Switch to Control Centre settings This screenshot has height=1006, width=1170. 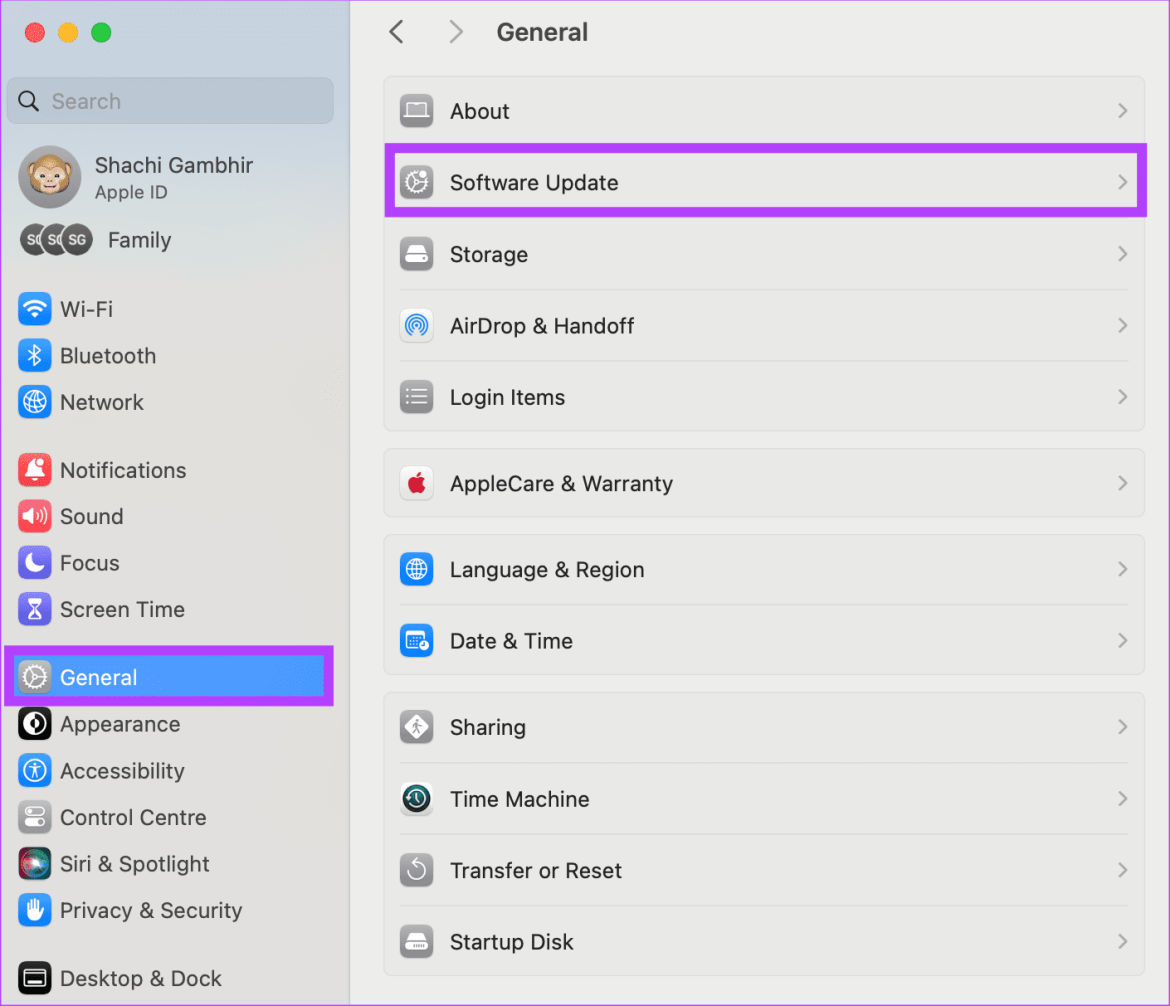[132, 817]
